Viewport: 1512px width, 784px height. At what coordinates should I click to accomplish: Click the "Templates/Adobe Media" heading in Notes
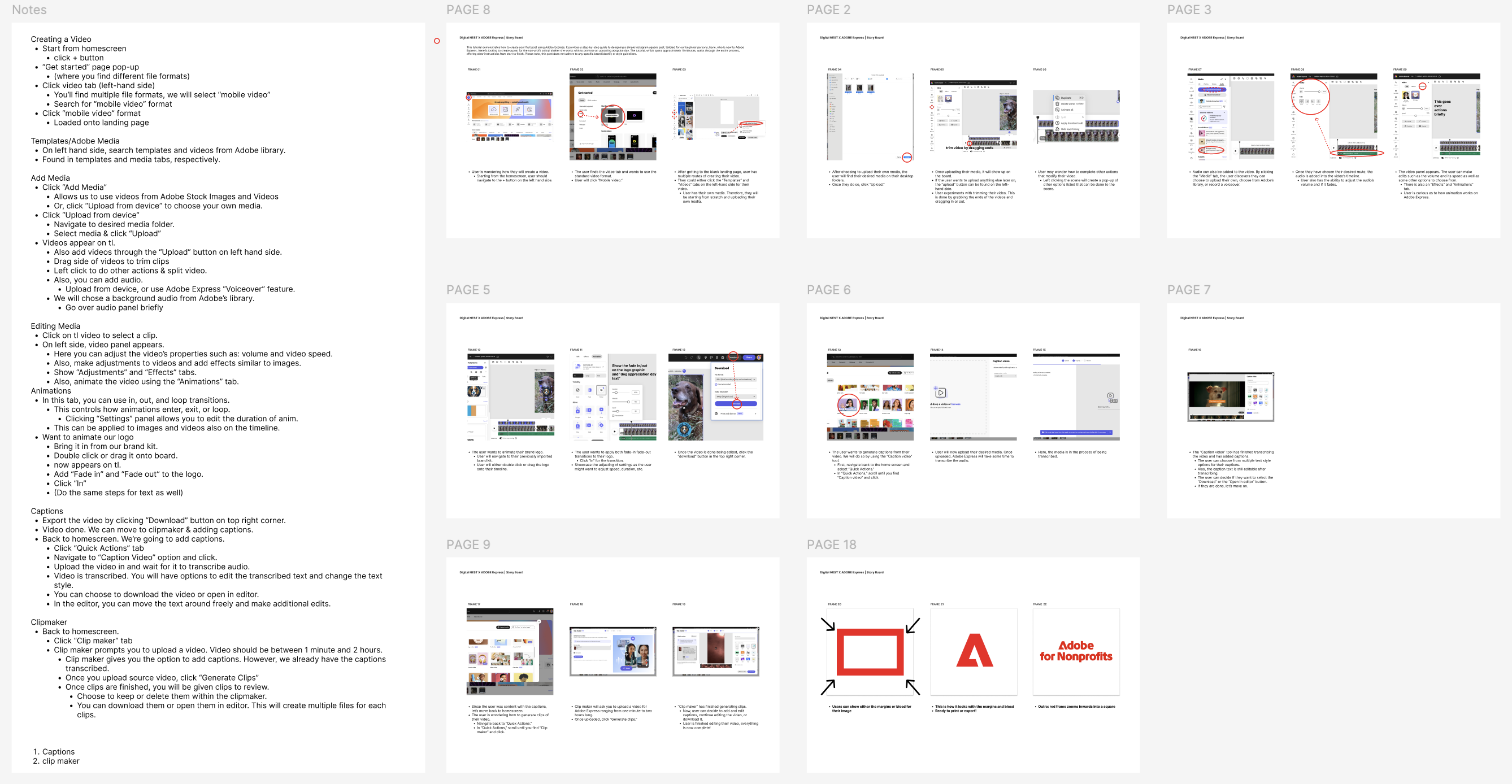75,141
